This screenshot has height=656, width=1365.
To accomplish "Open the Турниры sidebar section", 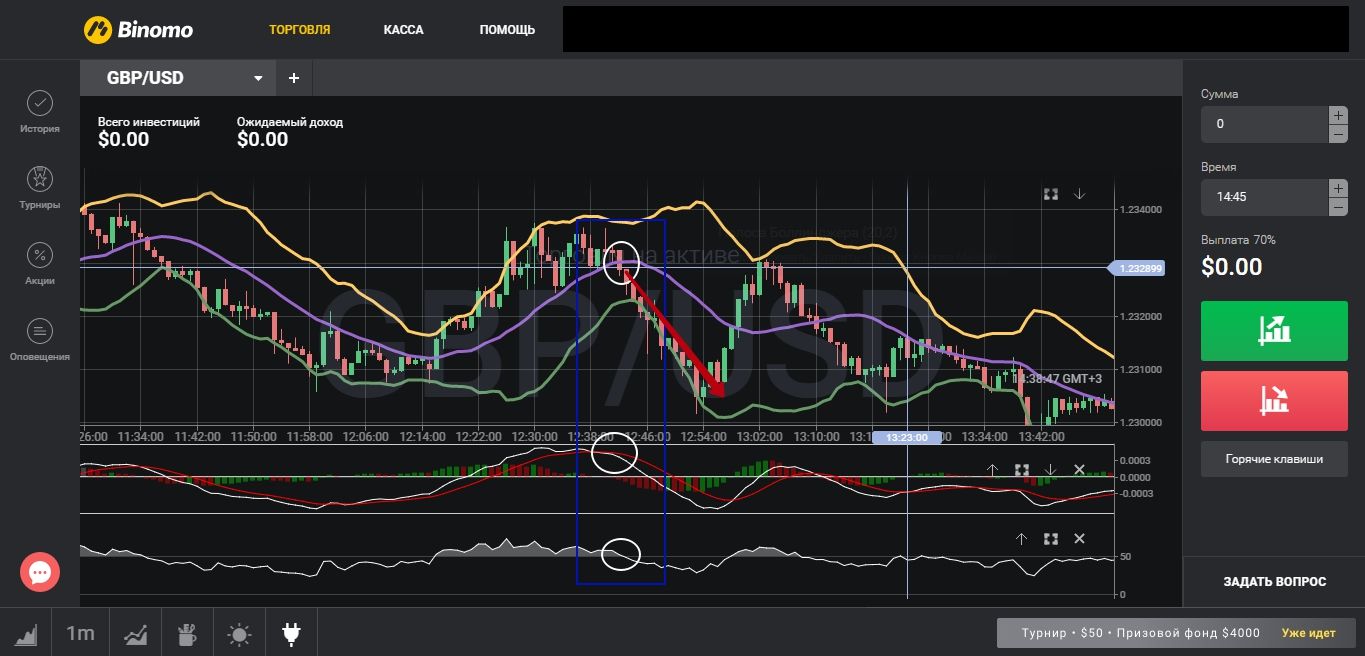I will pyautogui.click(x=40, y=187).
